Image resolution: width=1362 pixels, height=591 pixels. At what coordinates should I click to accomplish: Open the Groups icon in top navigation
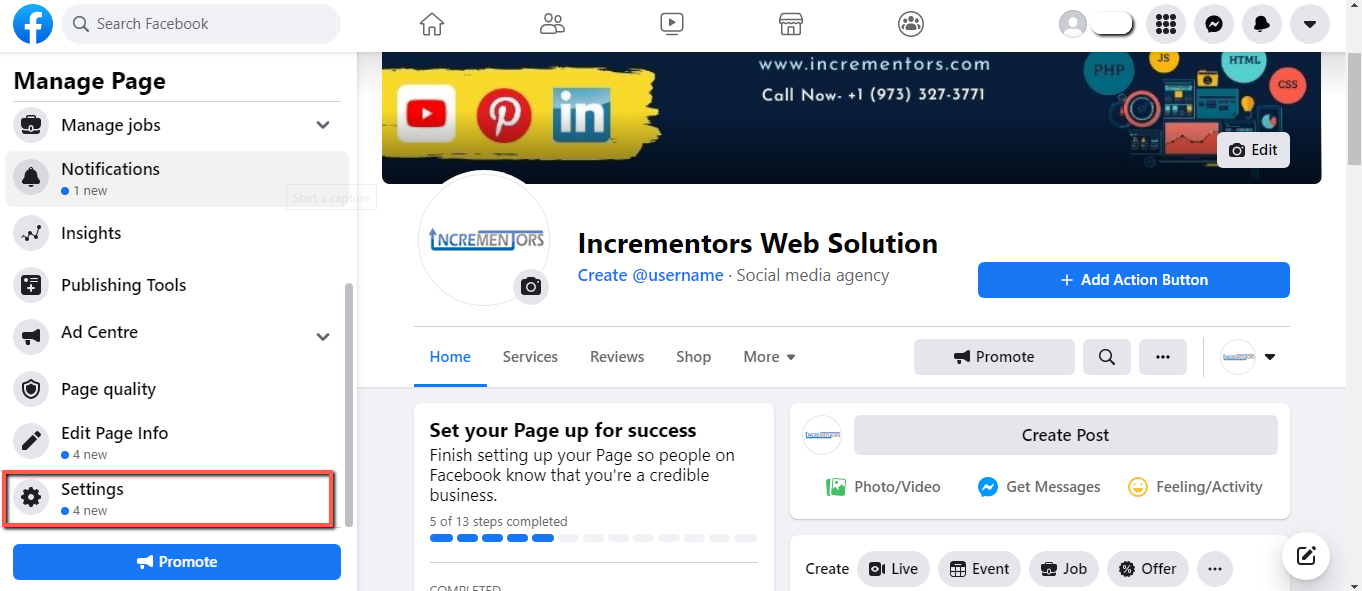911,24
